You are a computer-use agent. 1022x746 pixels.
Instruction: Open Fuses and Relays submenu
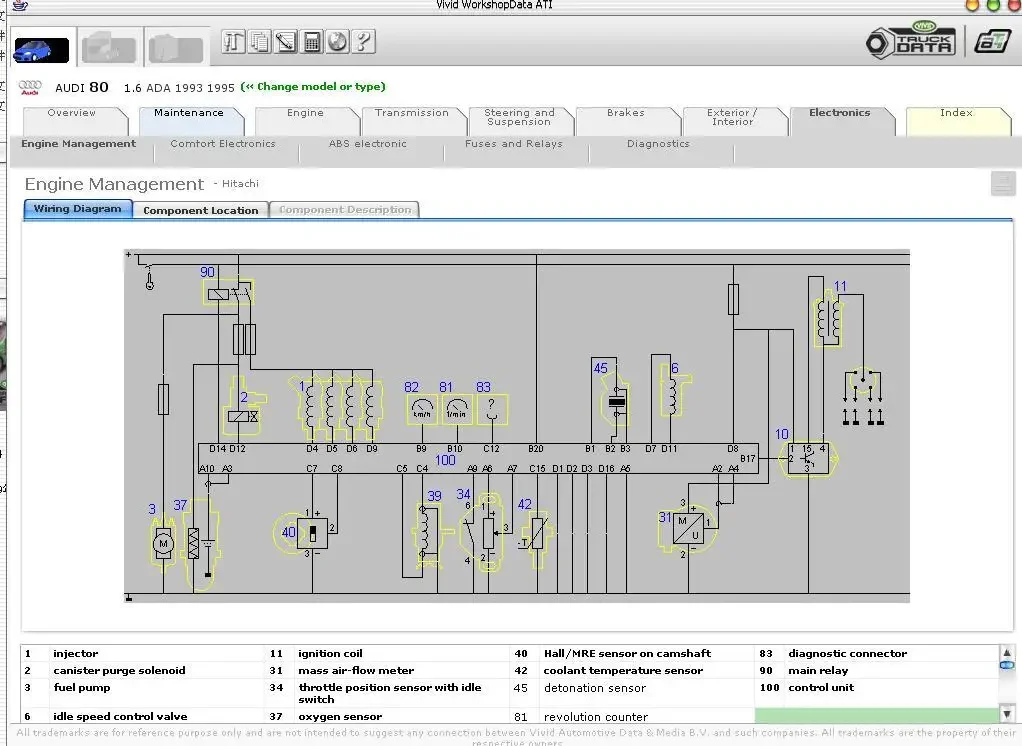pos(514,143)
